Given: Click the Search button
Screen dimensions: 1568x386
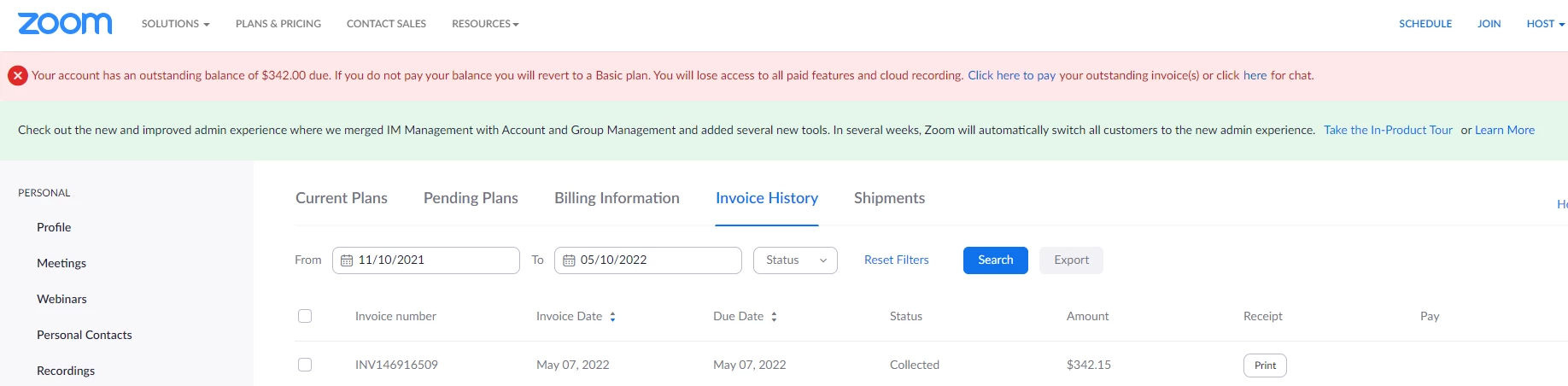Looking at the screenshot, I should click(x=996, y=260).
